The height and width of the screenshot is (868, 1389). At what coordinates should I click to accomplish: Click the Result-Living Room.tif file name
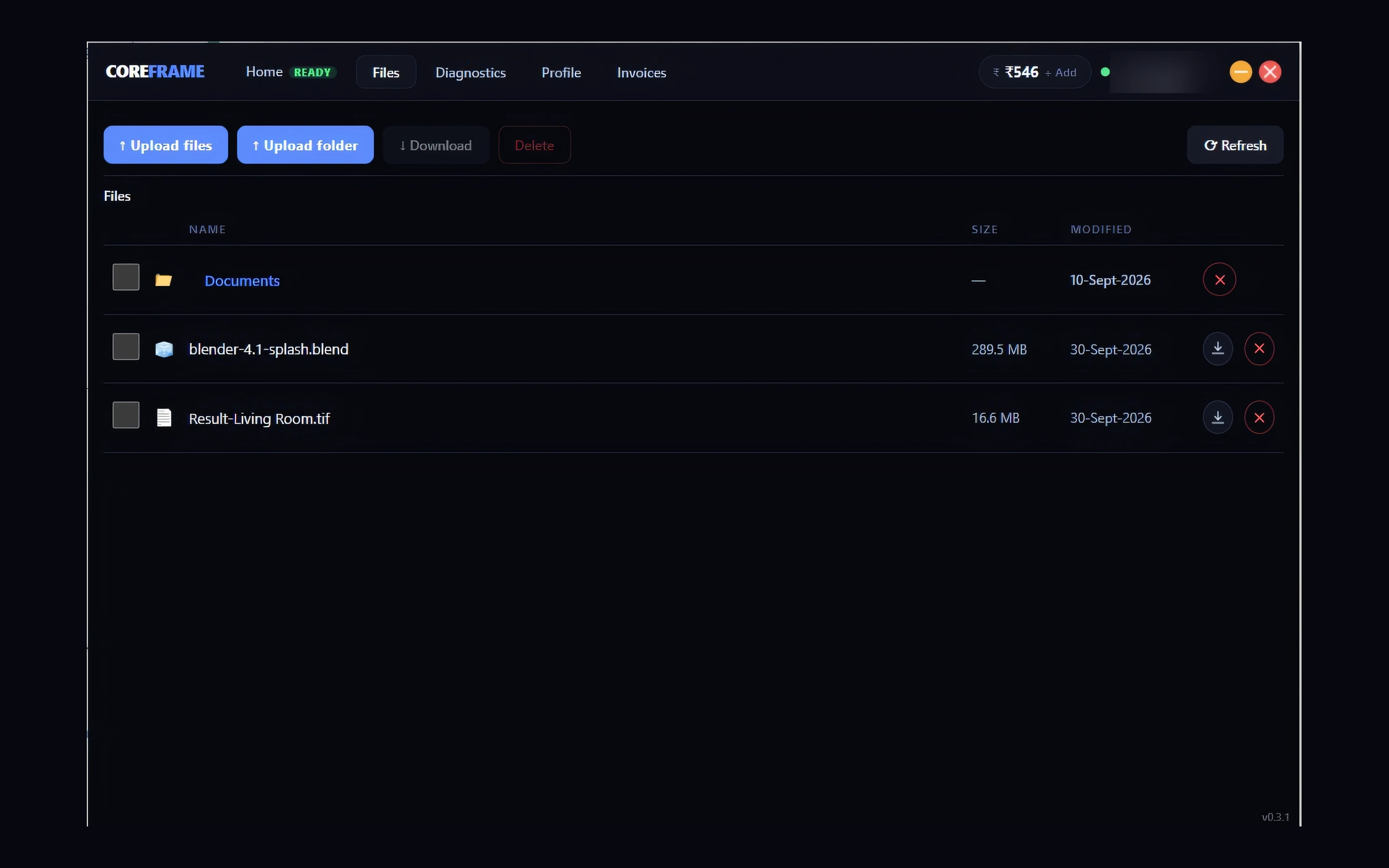click(259, 418)
